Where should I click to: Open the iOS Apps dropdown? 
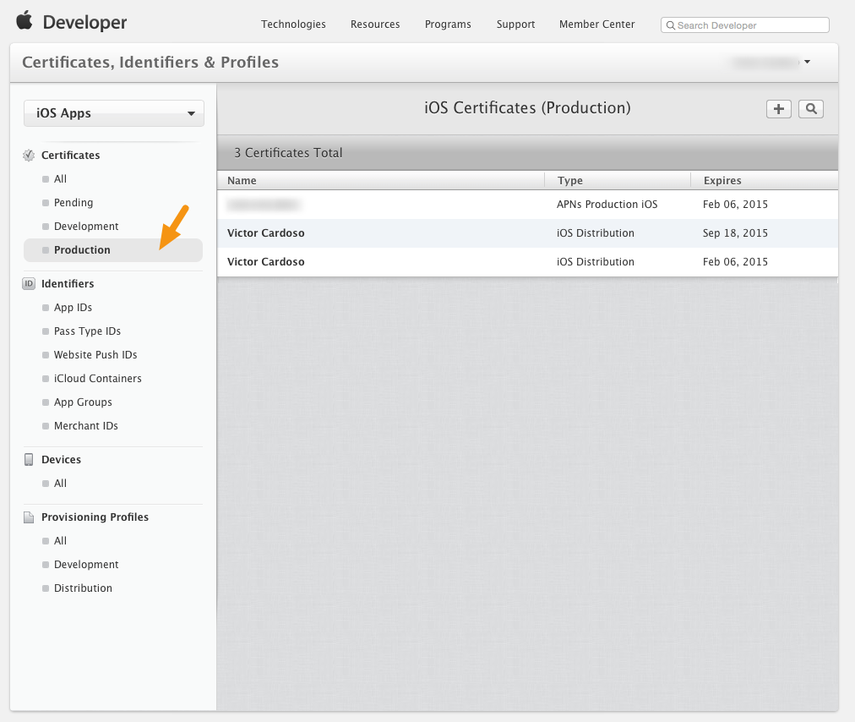pos(113,113)
